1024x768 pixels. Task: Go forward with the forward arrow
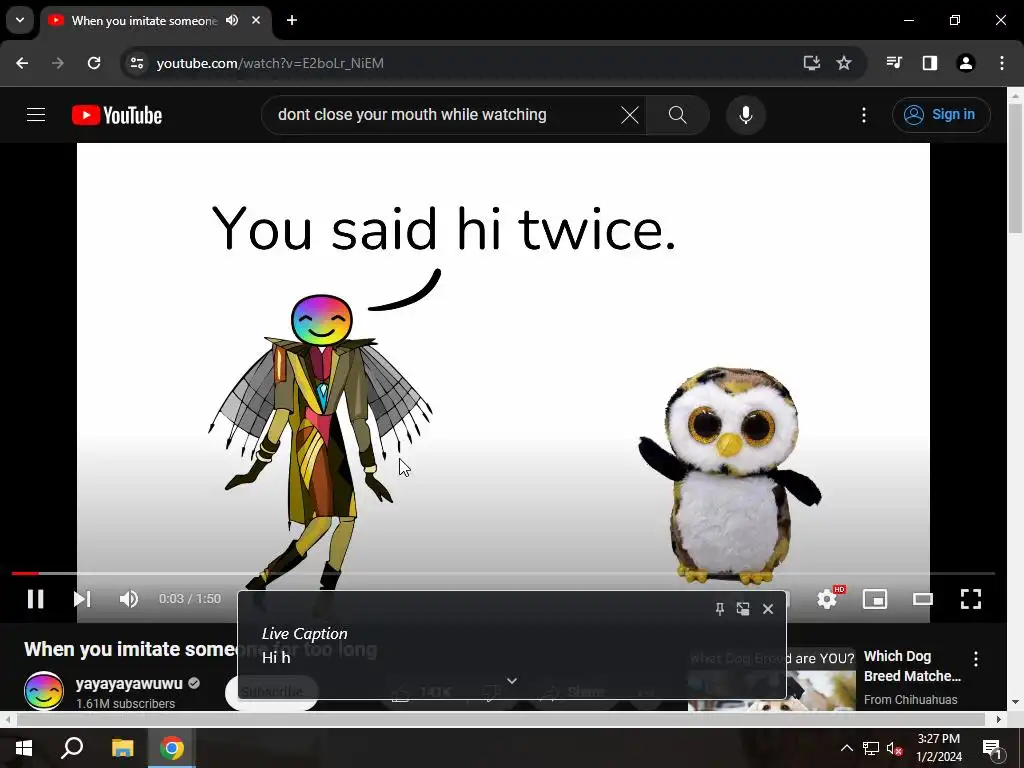click(58, 63)
